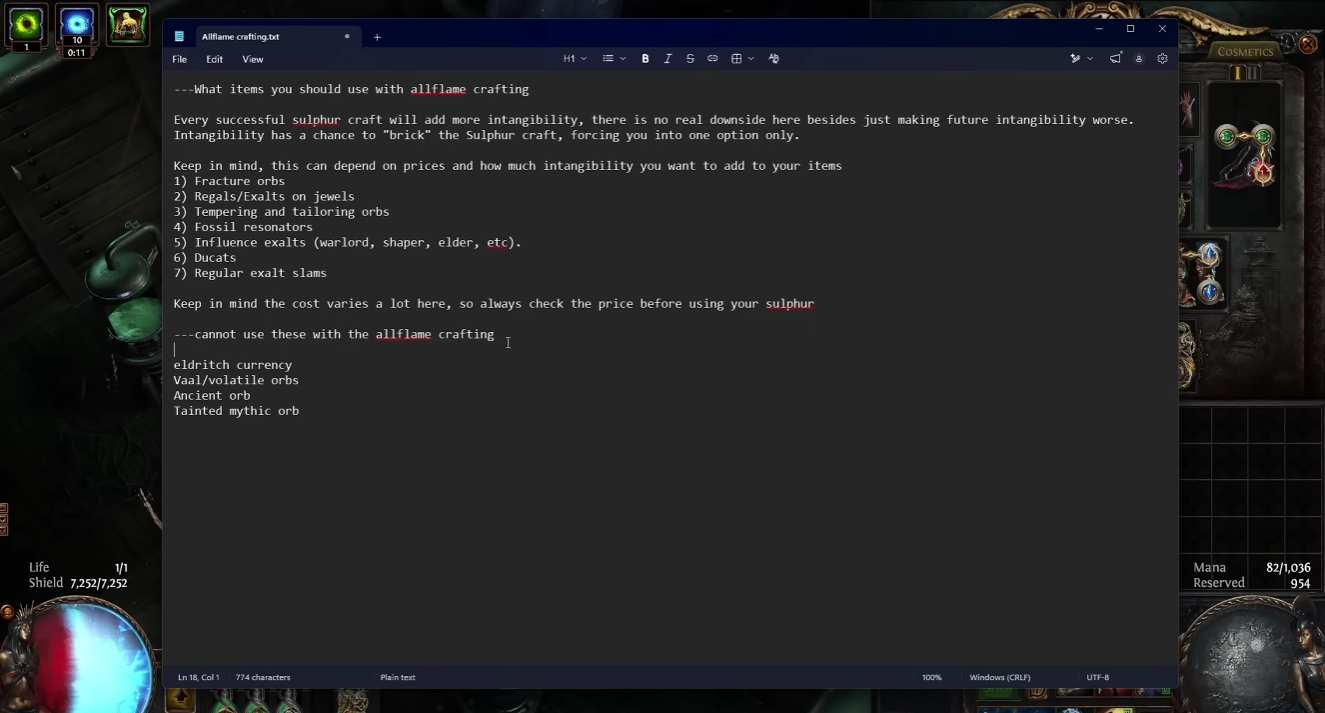Open Notepad settings gear

coord(1162,59)
